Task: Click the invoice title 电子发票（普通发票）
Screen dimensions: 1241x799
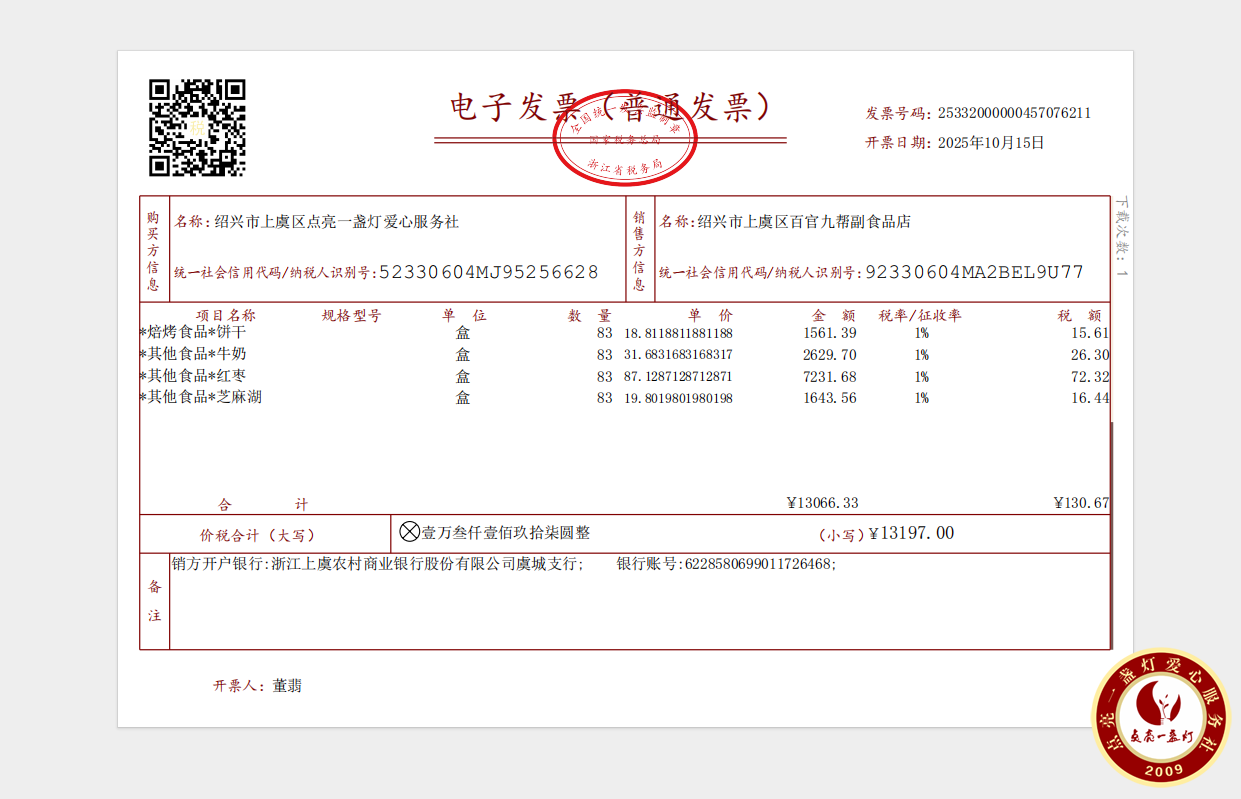Action: click(x=611, y=107)
